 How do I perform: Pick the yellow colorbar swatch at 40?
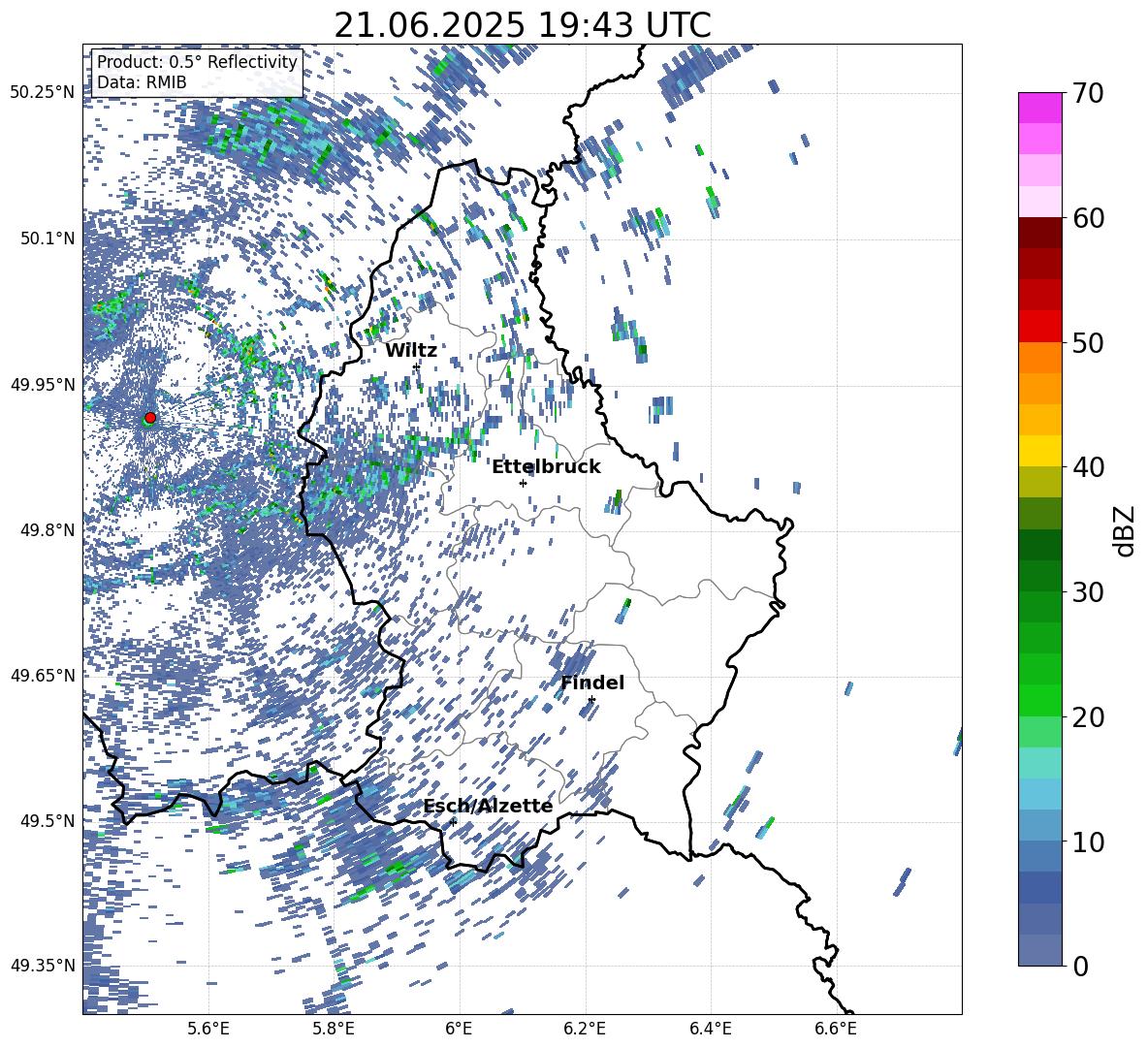click(x=1039, y=452)
